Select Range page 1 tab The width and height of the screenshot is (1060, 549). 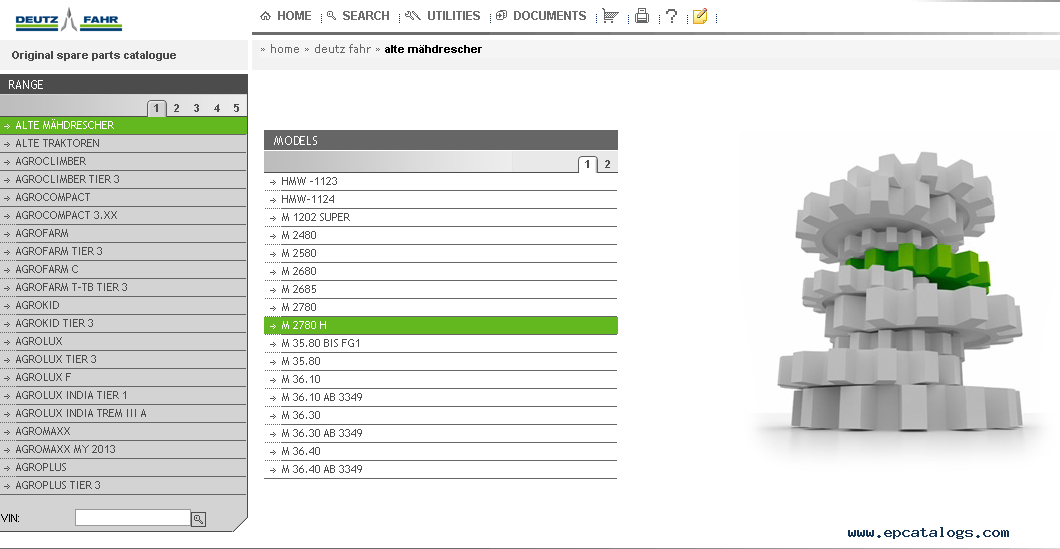[156, 108]
